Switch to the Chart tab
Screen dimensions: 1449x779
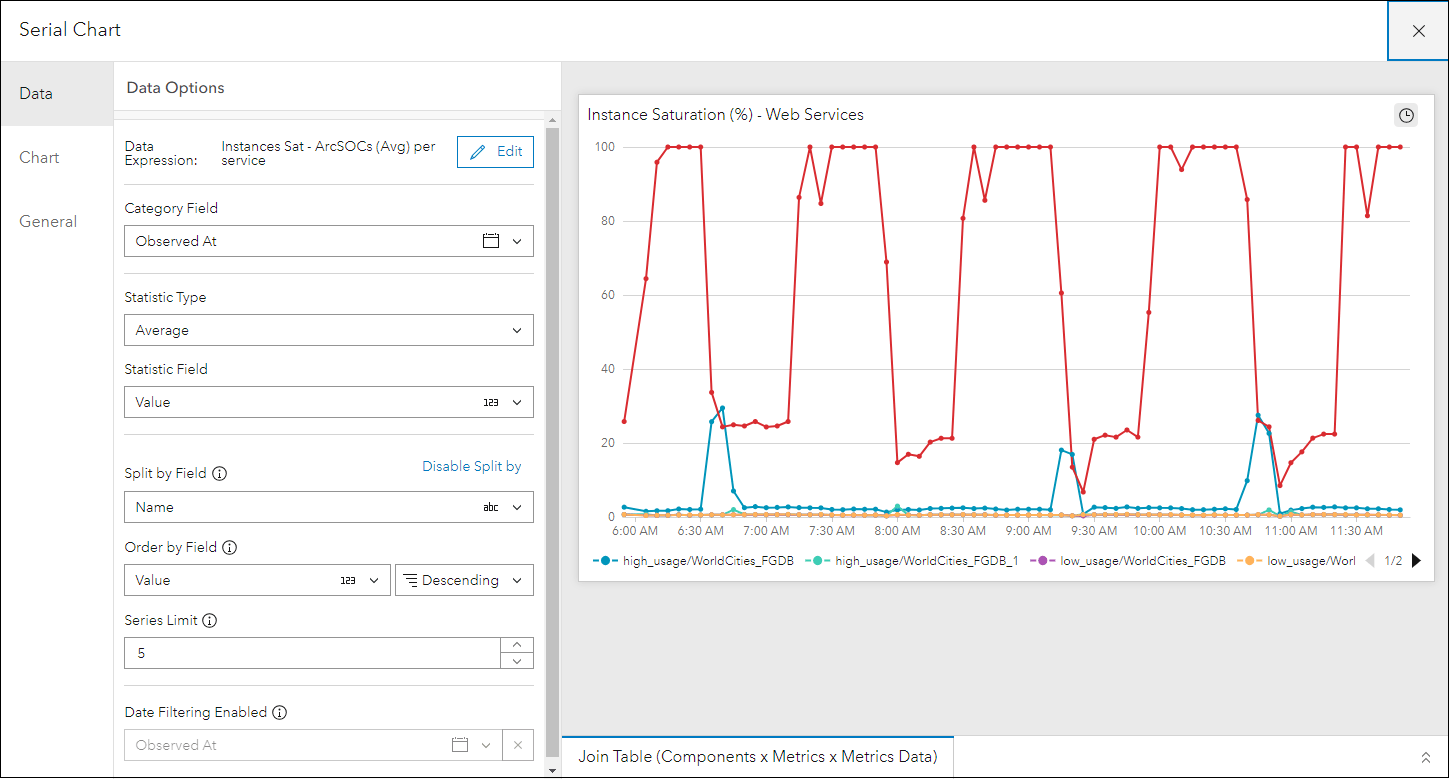click(40, 158)
